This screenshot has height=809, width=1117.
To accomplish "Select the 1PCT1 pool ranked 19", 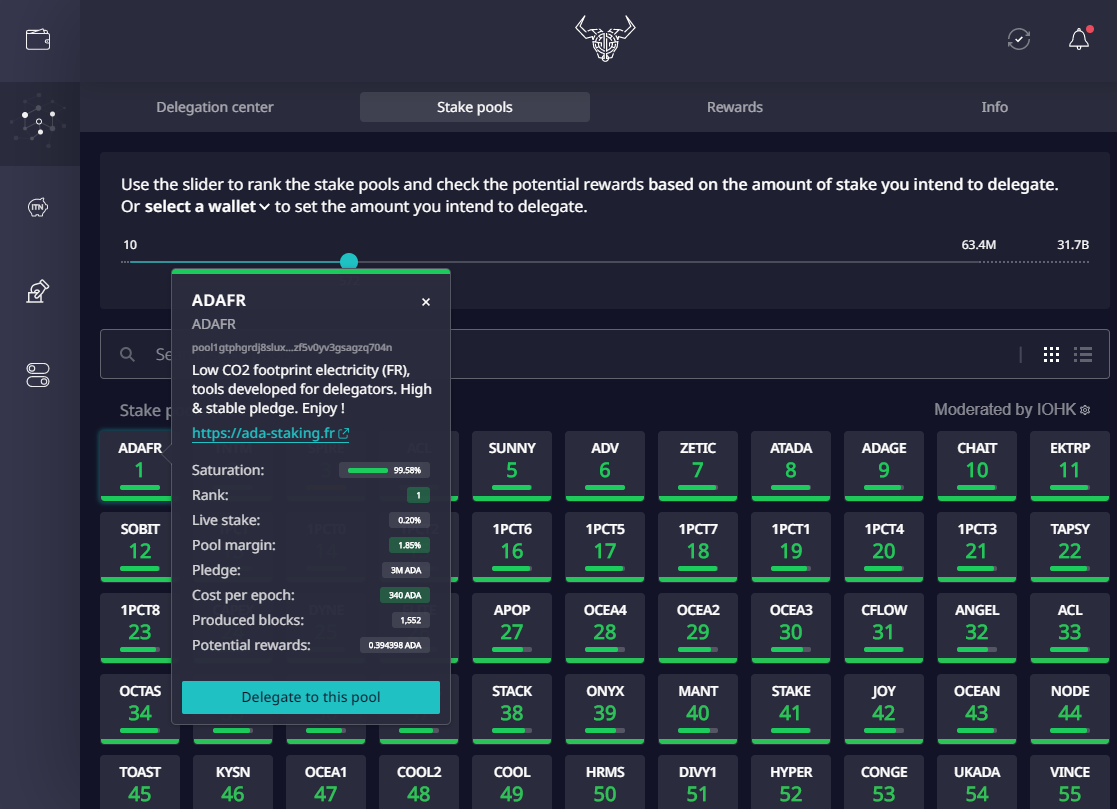I will click(791, 547).
